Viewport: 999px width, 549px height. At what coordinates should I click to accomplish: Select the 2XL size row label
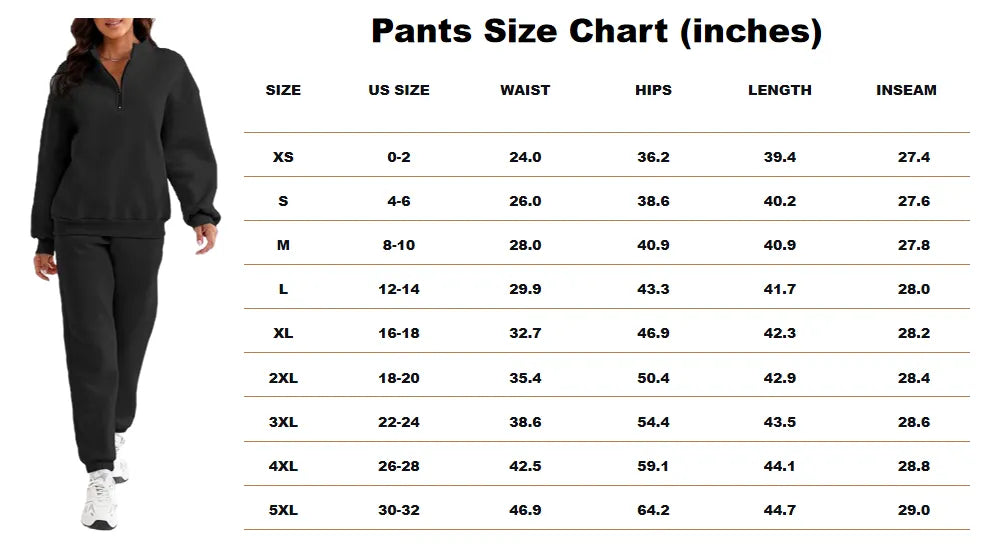pyautogui.click(x=283, y=378)
